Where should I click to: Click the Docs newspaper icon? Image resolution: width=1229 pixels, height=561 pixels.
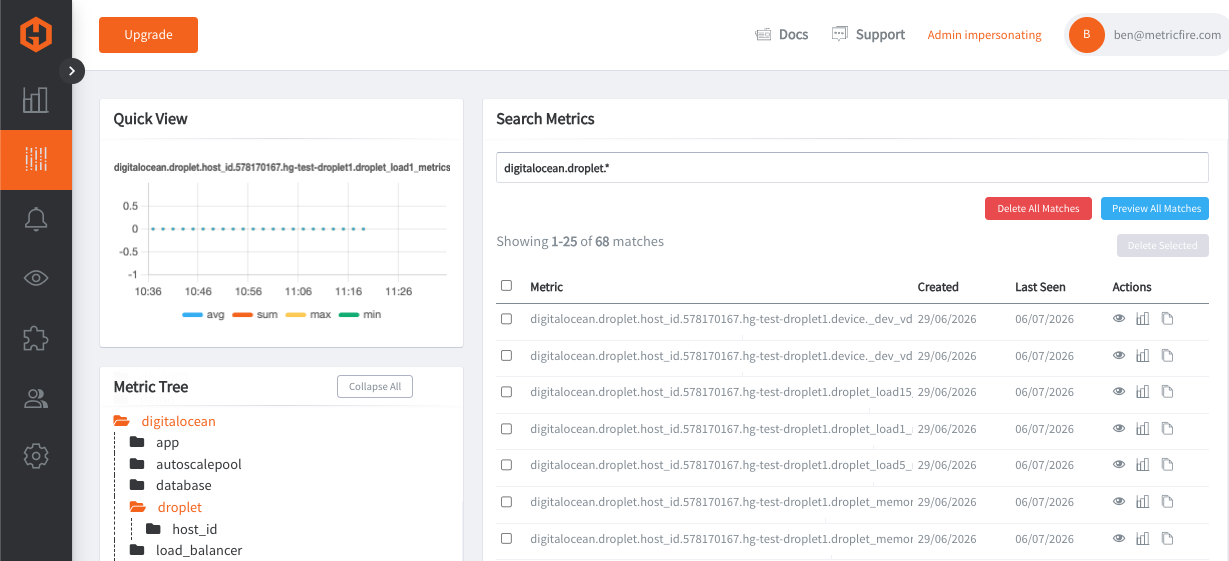[763, 34]
